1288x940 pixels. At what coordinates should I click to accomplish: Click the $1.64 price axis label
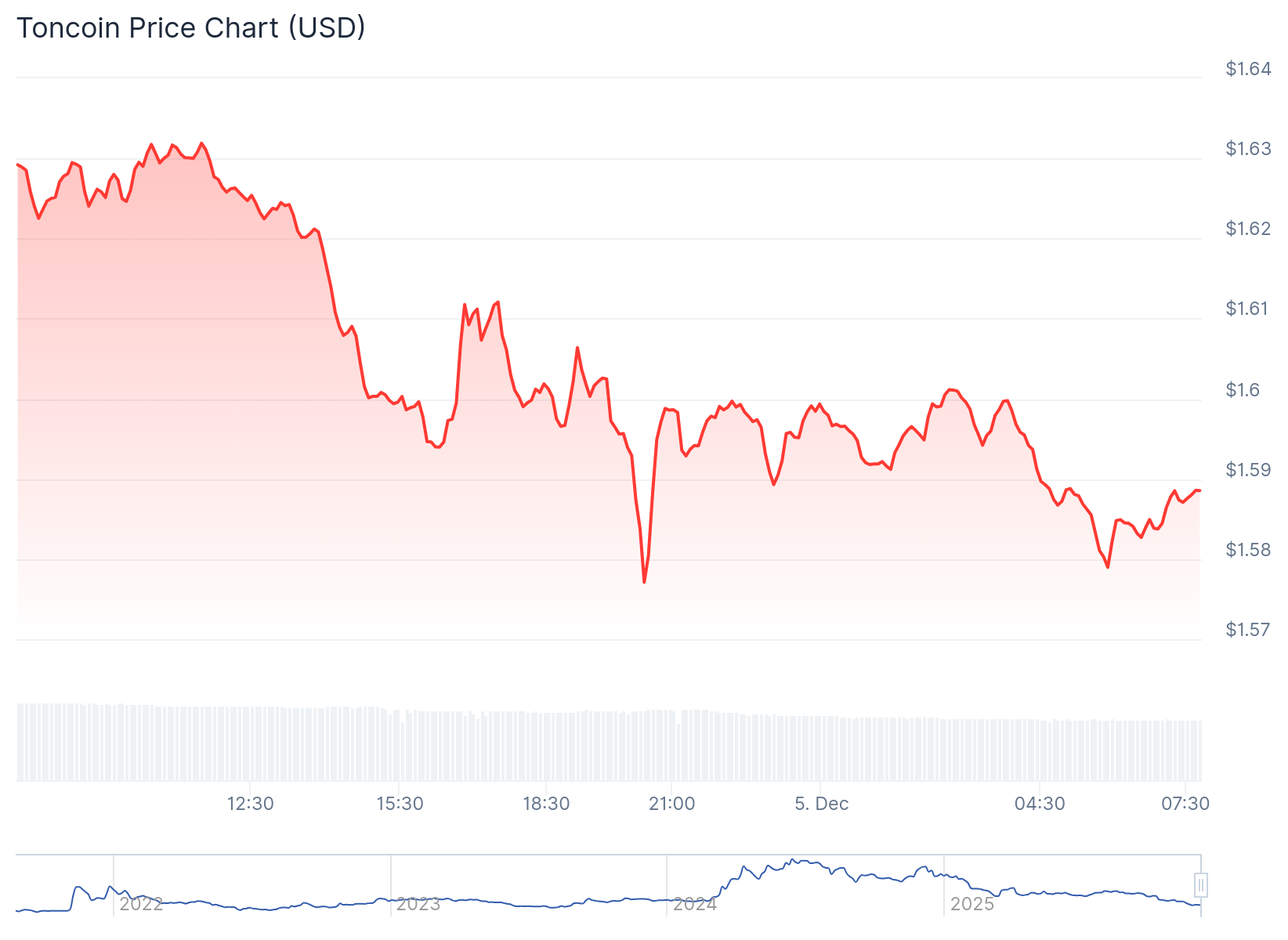click(1248, 69)
